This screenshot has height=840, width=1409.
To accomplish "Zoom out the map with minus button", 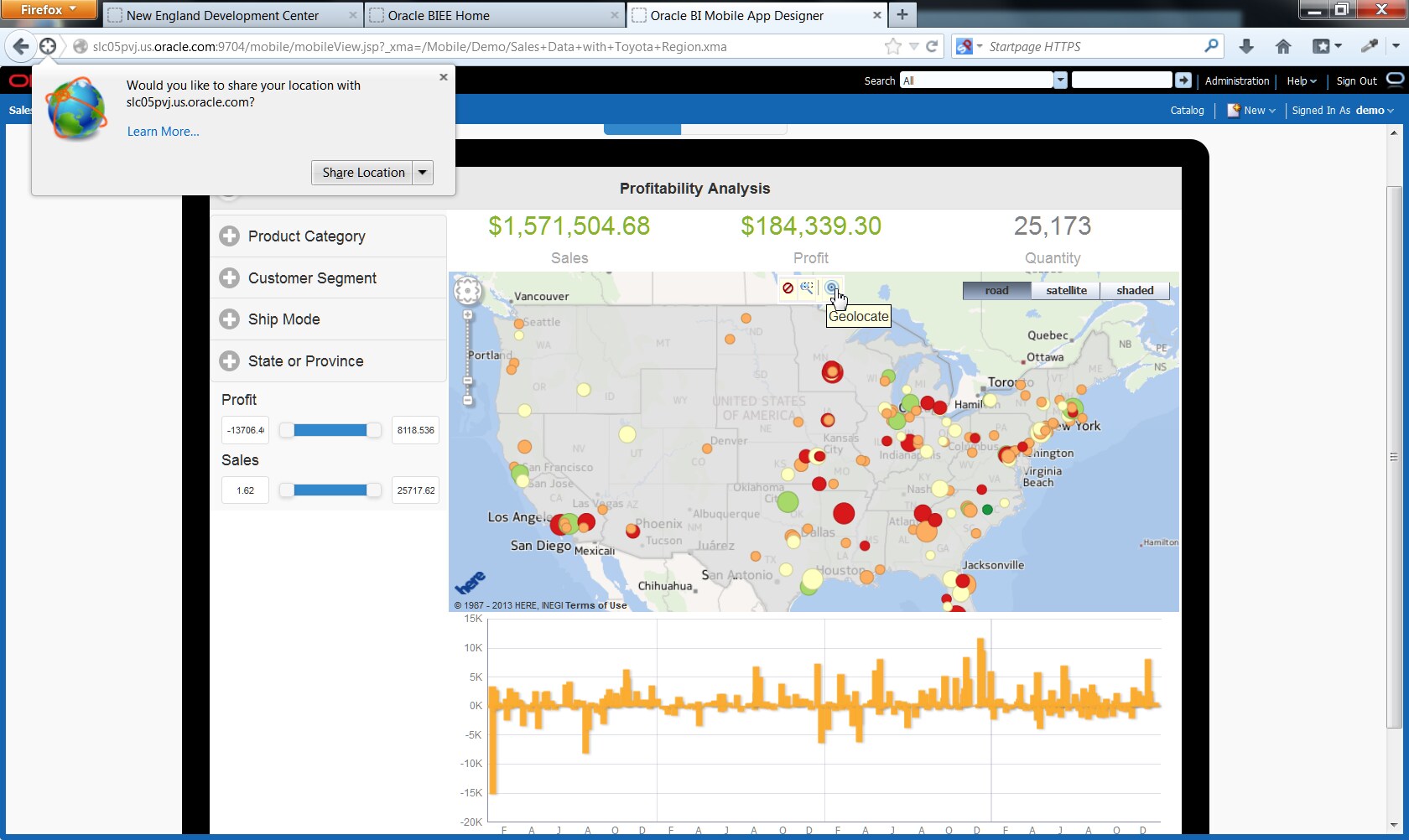I will pos(468,401).
